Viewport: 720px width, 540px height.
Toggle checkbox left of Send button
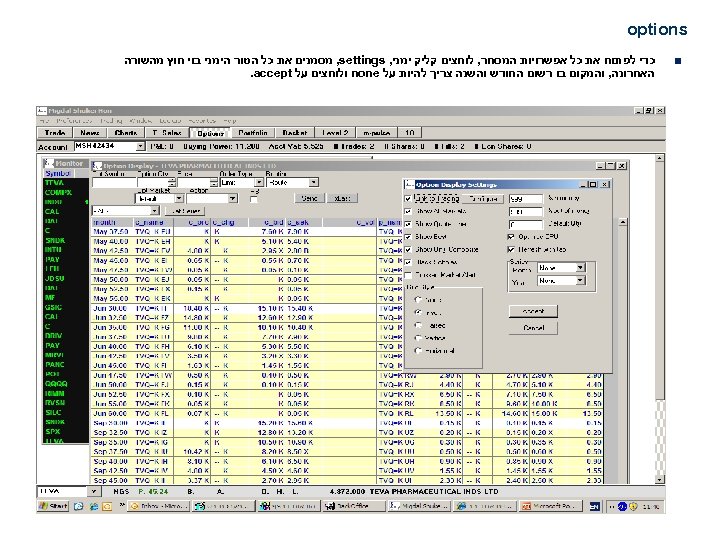pyautogui.click(x=253, y=199)
